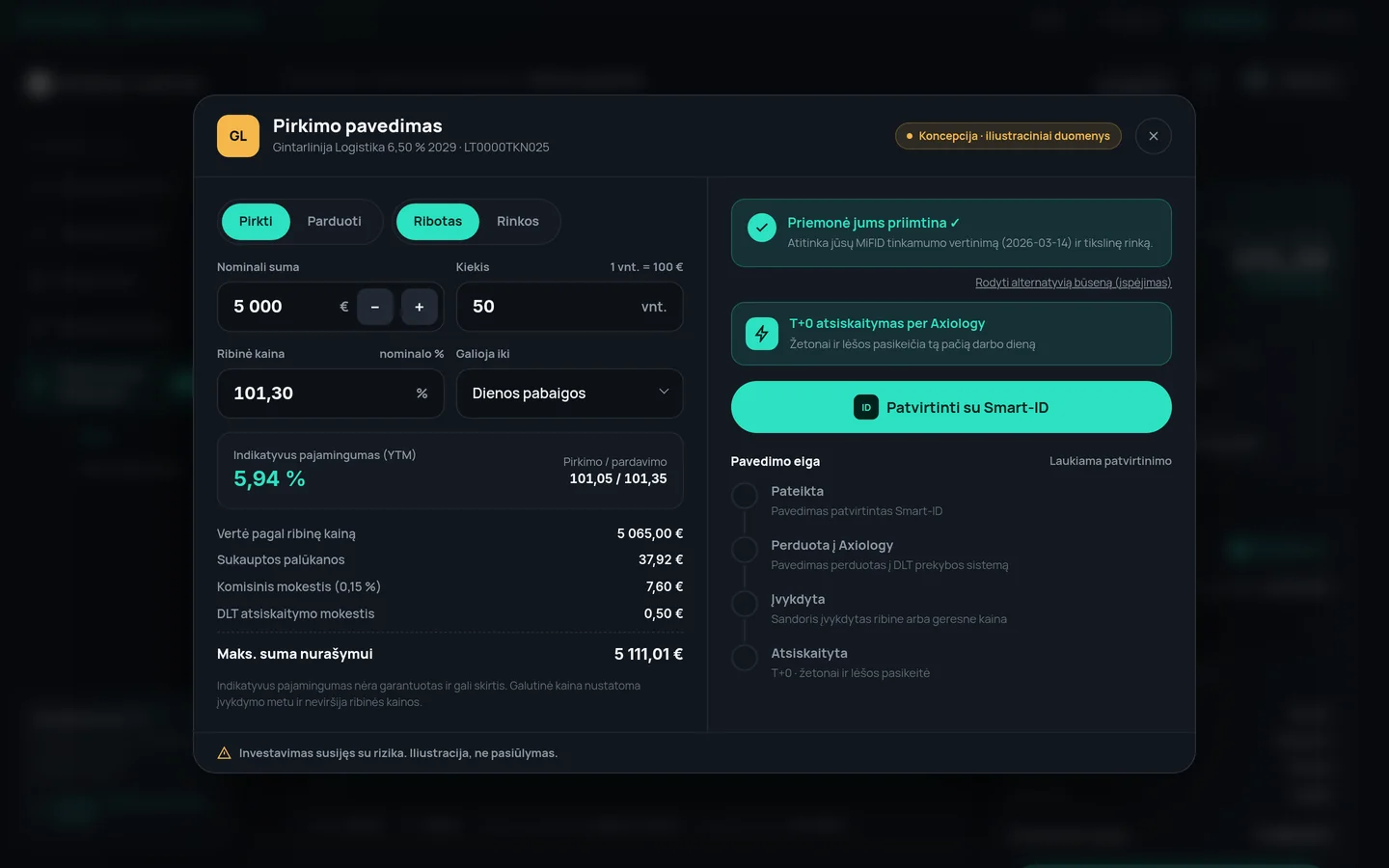Viewport: 1389px width, 868px height.
Task: Click the 5 111,01 € maximum debit total
Action: tap(649, 654)
